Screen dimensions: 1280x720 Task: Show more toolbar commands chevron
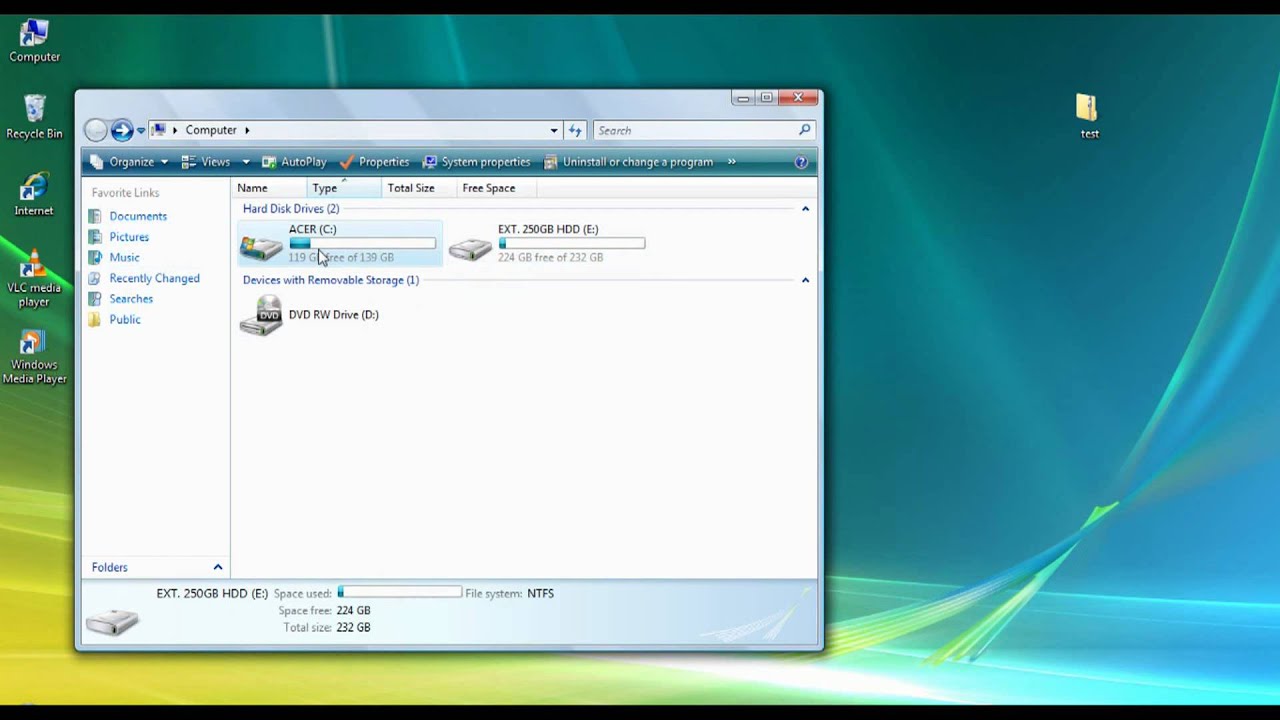[731, 162]
